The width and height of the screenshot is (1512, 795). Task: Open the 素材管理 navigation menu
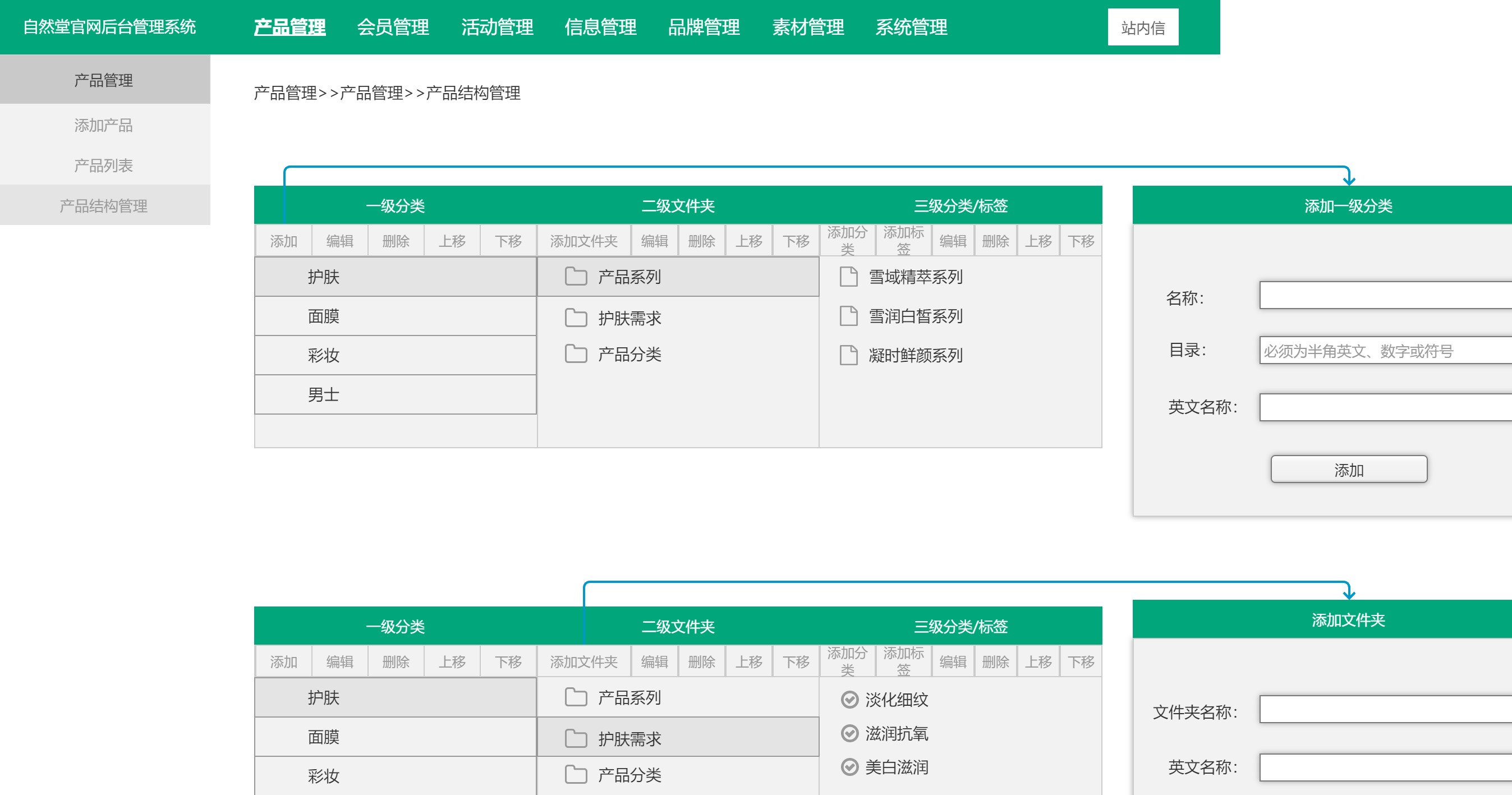pos(808,27)
